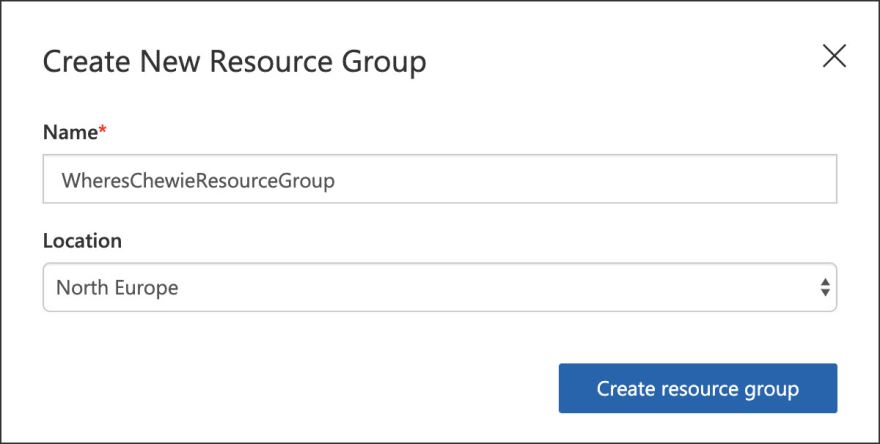The height and width of the screenshot is (444, 880).
Task: Click the up-down arrows on Location select
Action: pyautogui.click(x=825, y=287)
